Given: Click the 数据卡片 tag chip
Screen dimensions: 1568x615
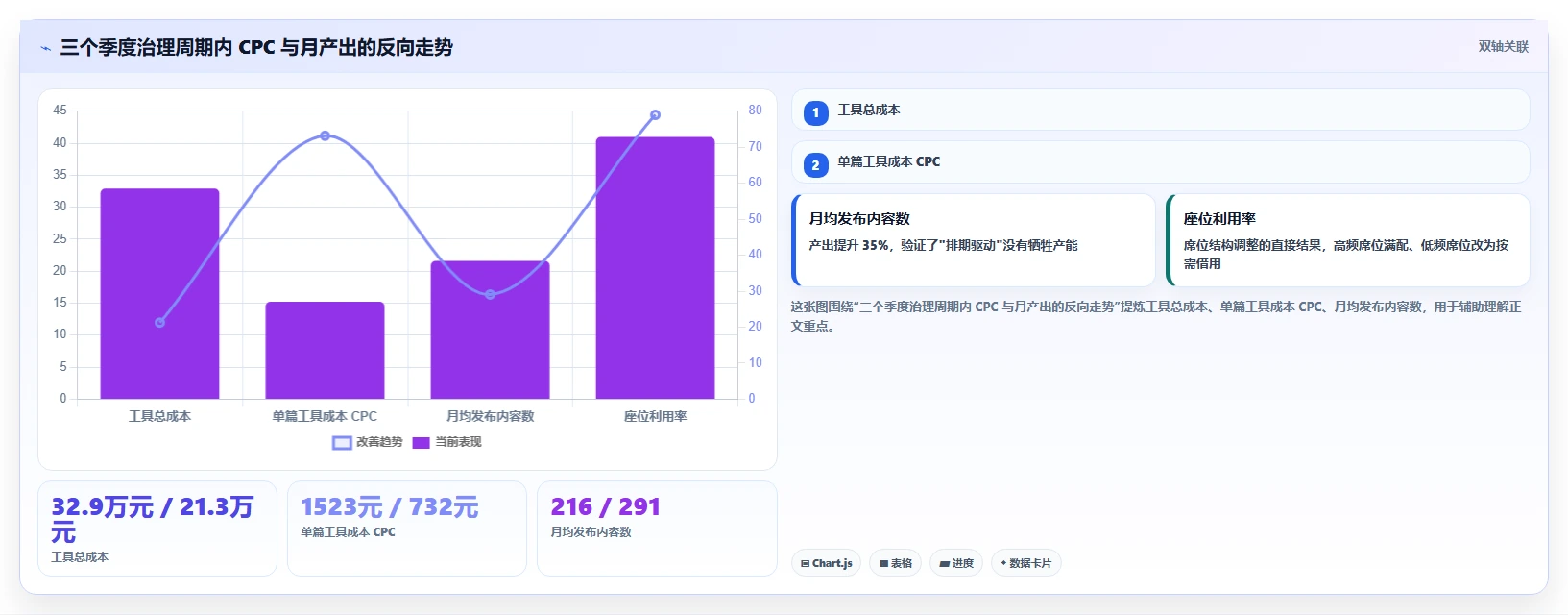Looking at the screenshot, I should point(1025,563).
